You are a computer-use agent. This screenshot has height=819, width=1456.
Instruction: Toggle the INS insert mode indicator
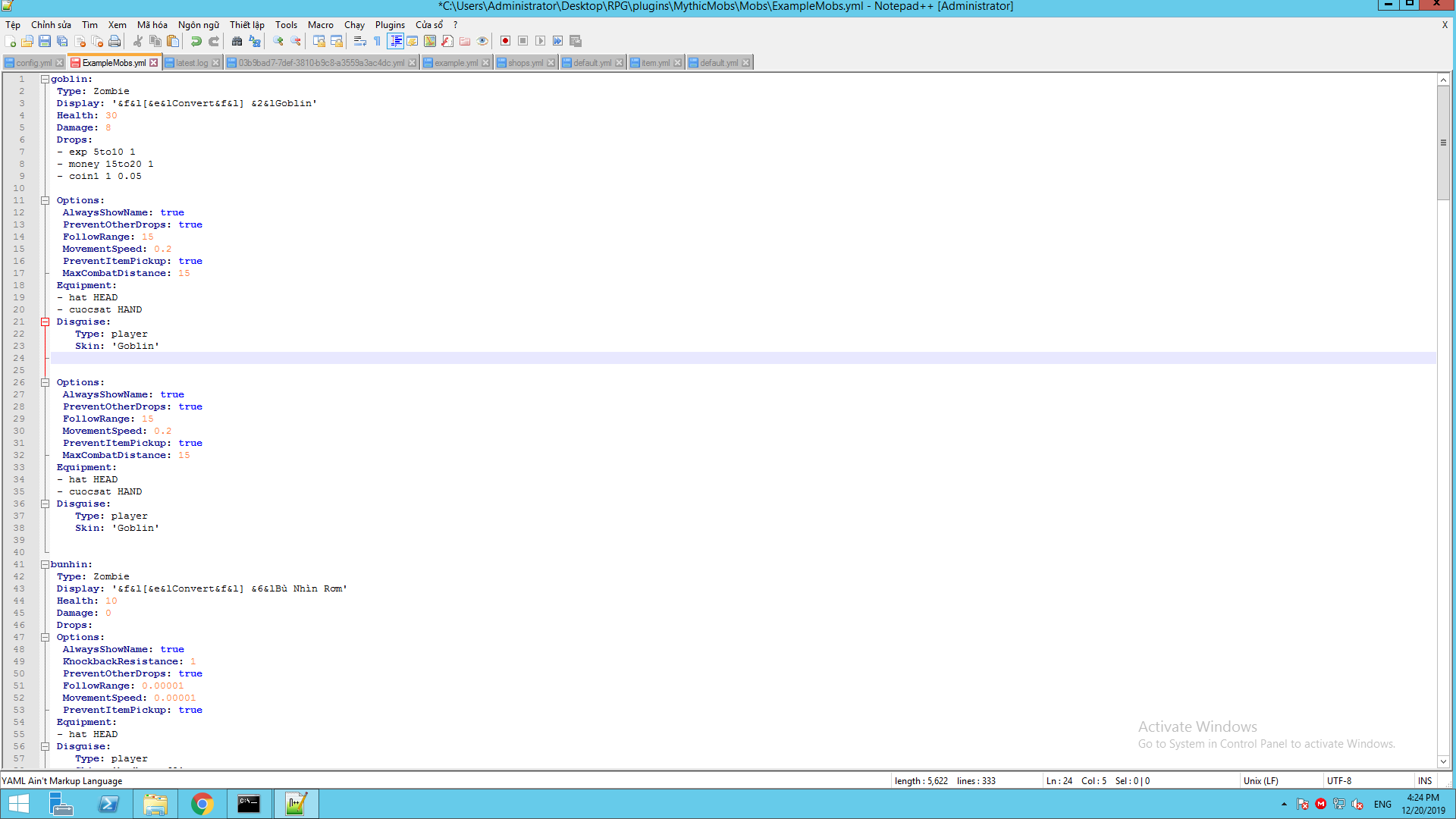(x=1424, y=780)
